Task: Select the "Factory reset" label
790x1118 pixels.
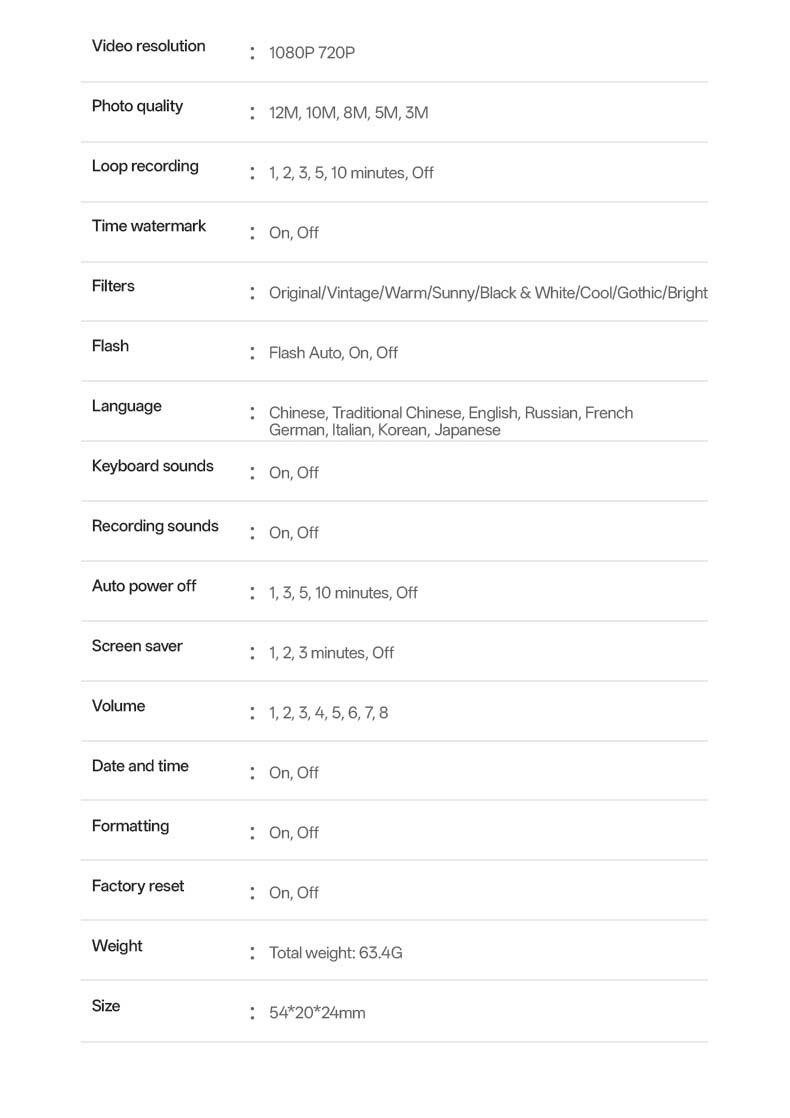Action: (x=138, y=886)
